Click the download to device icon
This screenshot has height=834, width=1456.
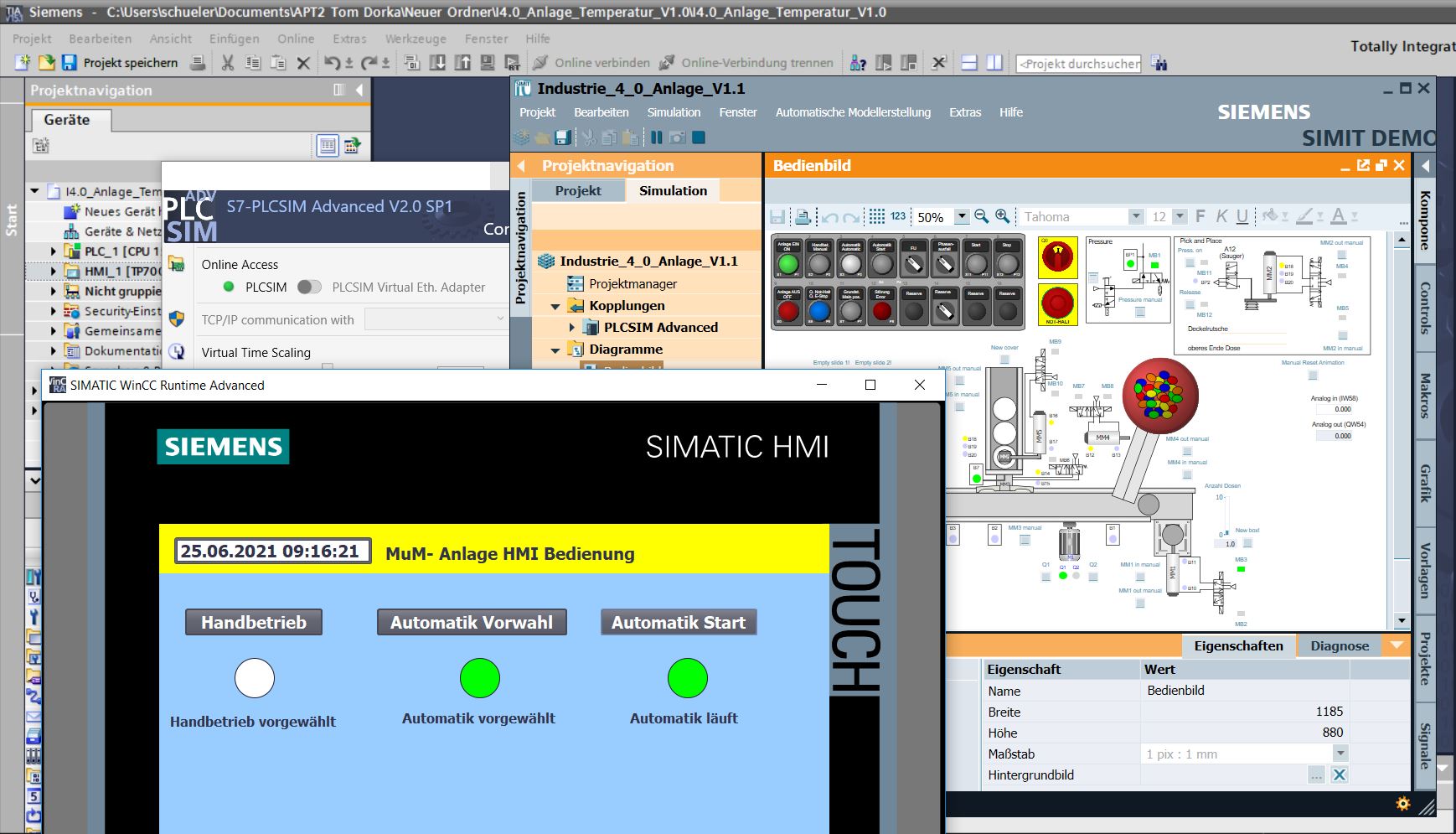(437, 63)
